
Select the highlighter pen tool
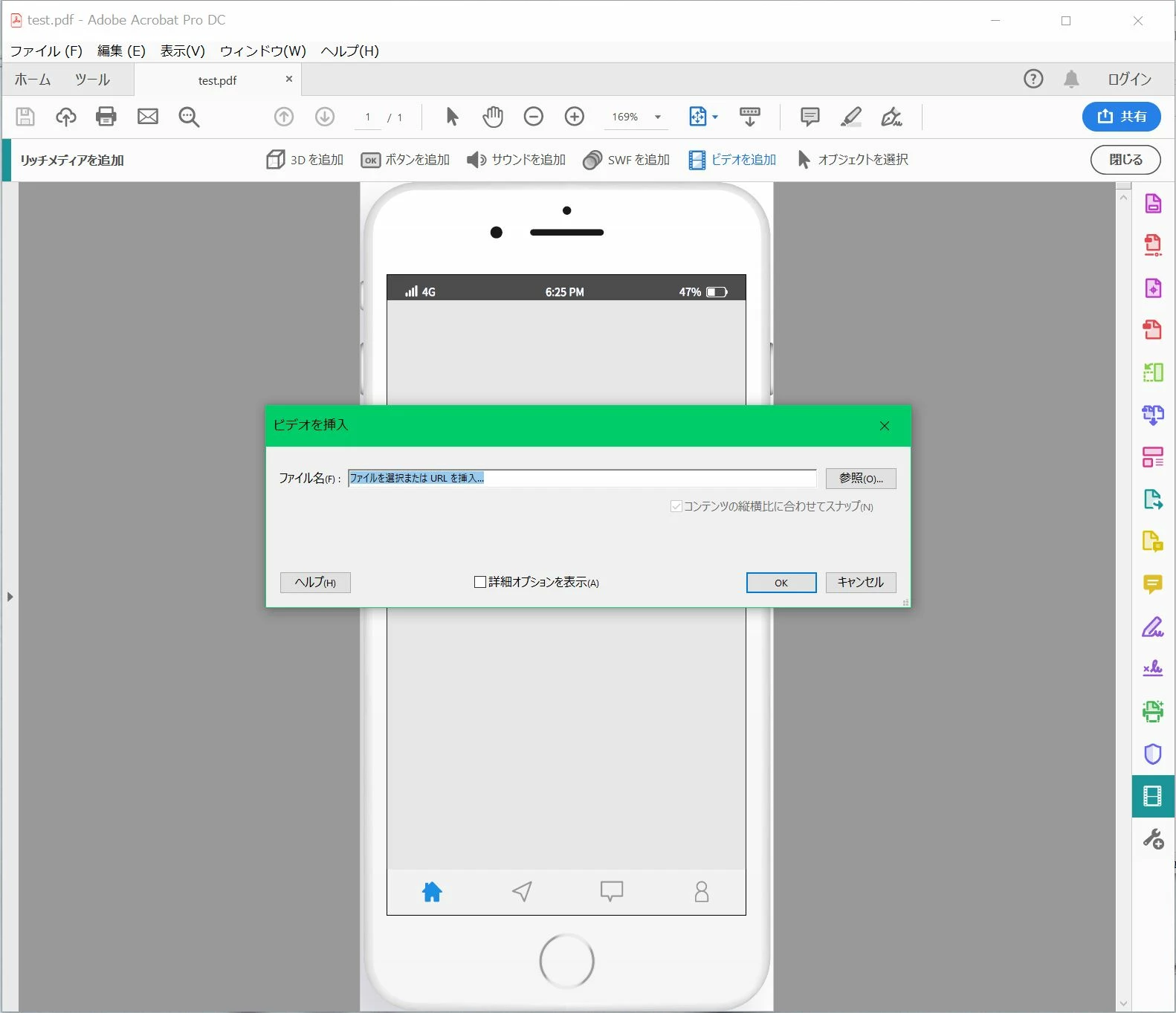851,117
